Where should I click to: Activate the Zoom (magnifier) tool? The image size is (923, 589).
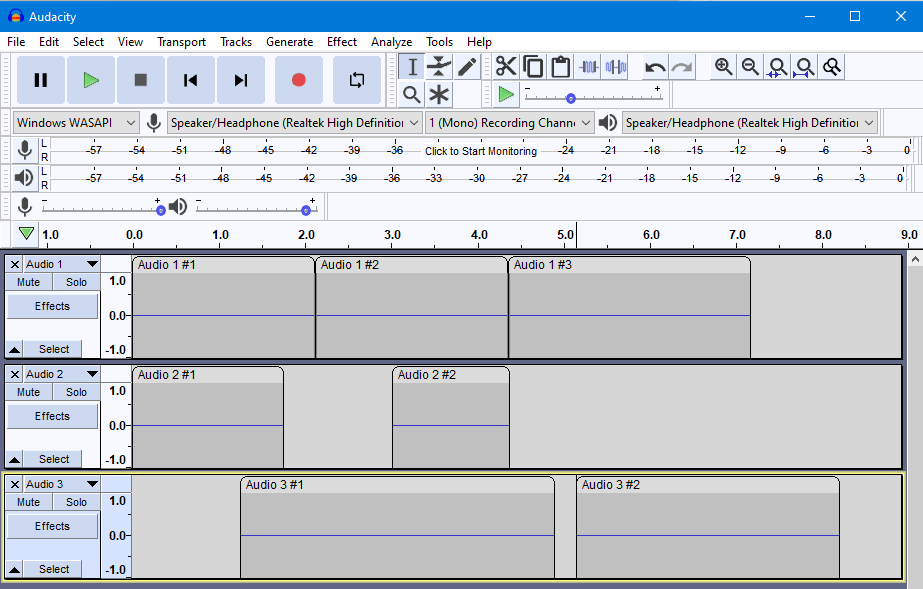click(x=412, y=94)
